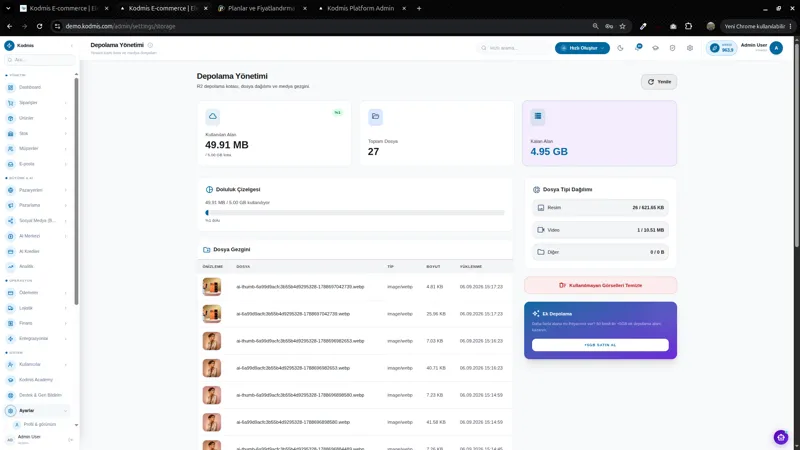Open the floating help chat button
The width and height of the screenshot is (800, 450).
click(781, 437)
